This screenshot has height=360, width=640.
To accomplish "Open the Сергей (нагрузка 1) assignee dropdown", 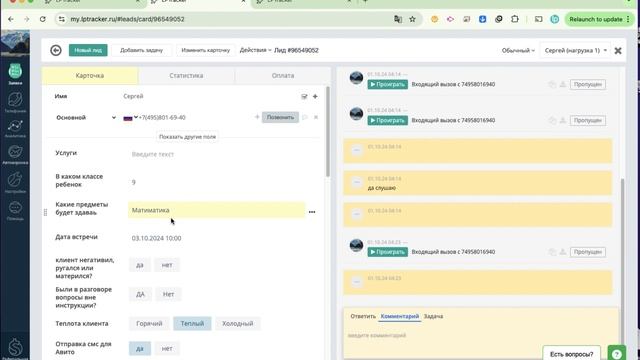I will pyautogui.click(x=576, y=51).
